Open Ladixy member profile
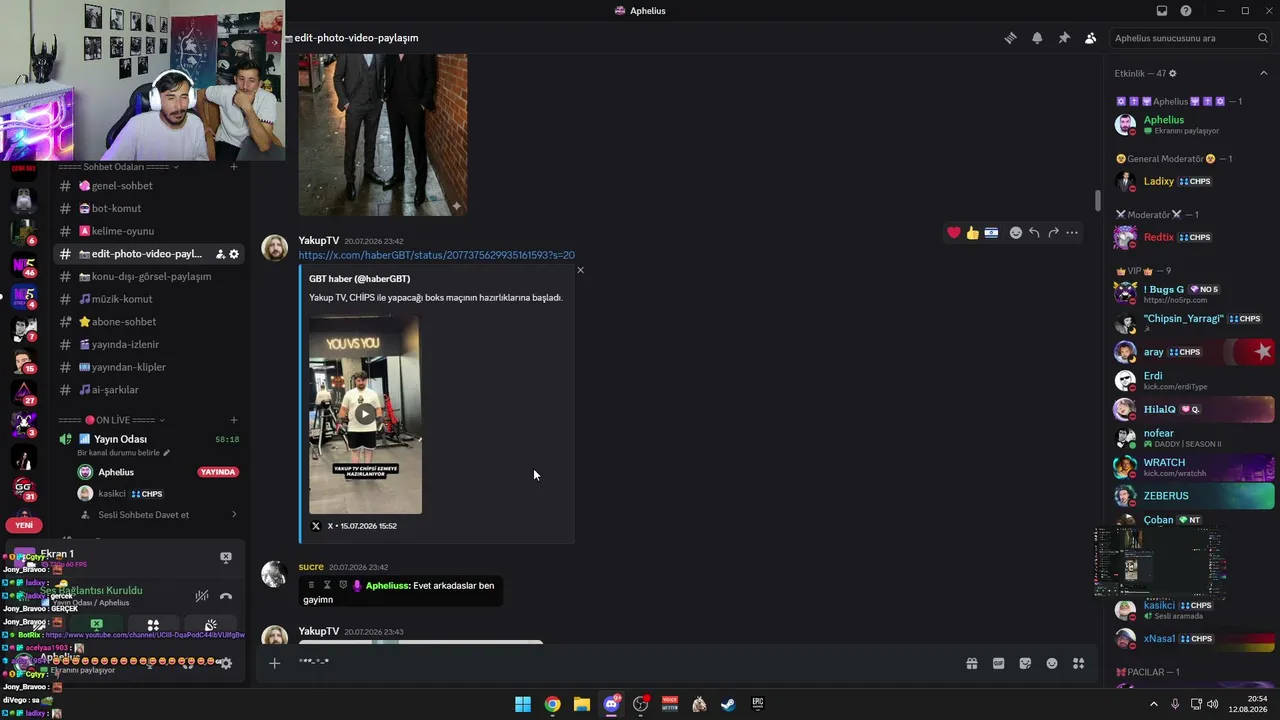1280x720 pixels. pyautogui.click(x=1194, y=181)
